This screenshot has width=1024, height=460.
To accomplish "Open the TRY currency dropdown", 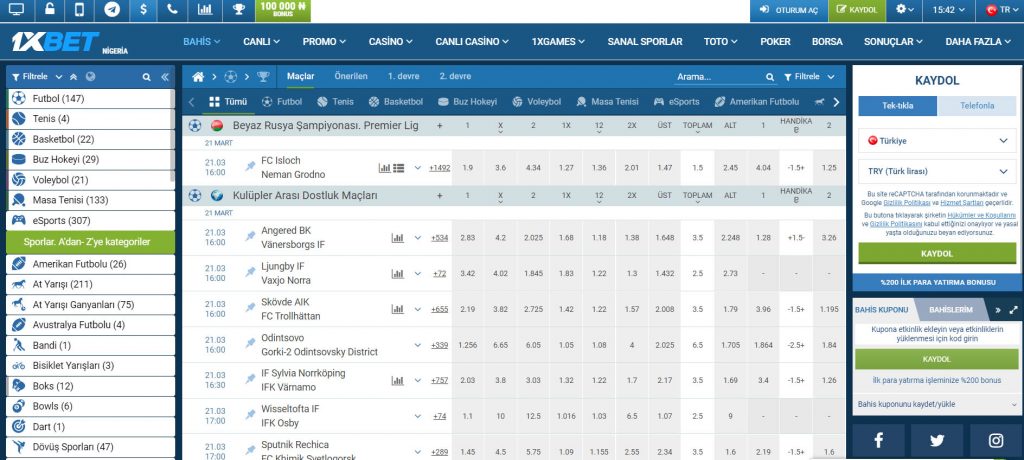I will coord(937,172).
